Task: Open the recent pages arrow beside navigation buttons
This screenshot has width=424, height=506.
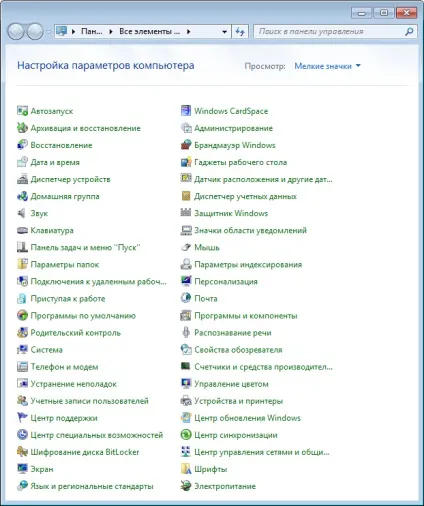Action: 49,32
